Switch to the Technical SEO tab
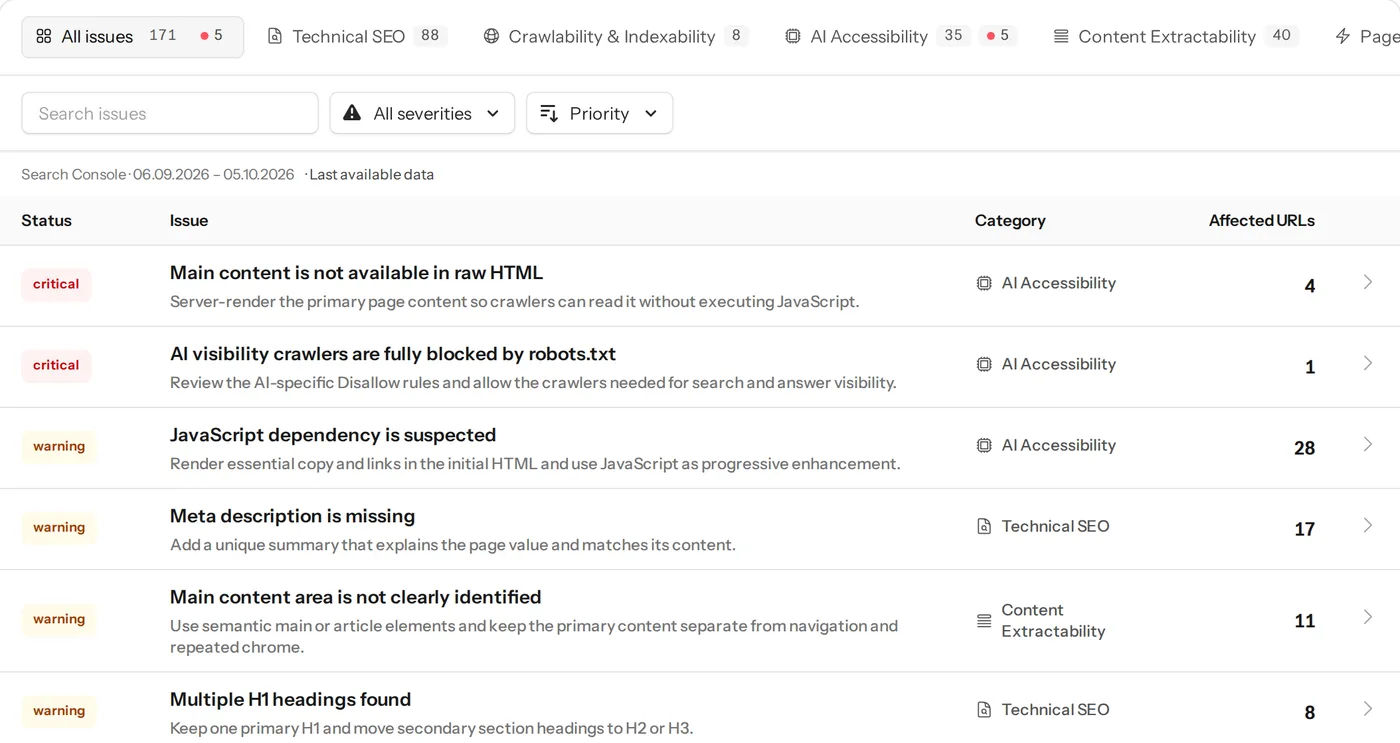This screenshot has width=1400, height=743. [x=356, y=37]
